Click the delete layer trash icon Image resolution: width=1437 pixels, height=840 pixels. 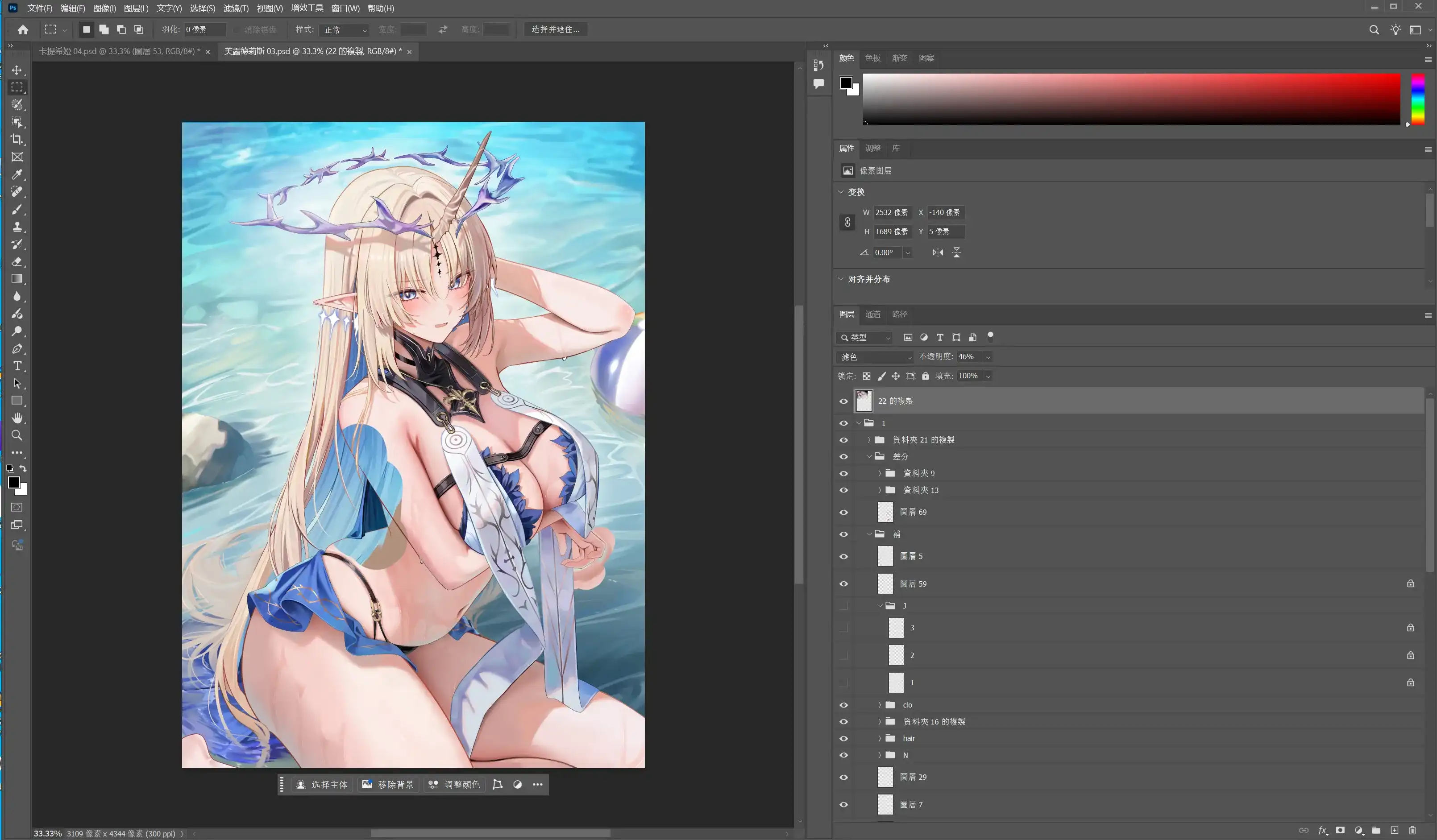point(1412,830)
